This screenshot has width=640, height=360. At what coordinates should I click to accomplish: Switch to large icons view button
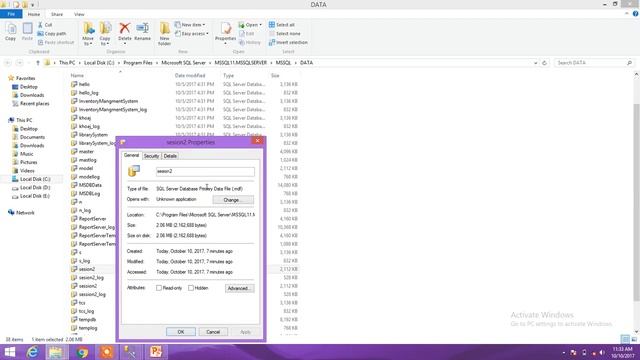(x=634, y=339)
